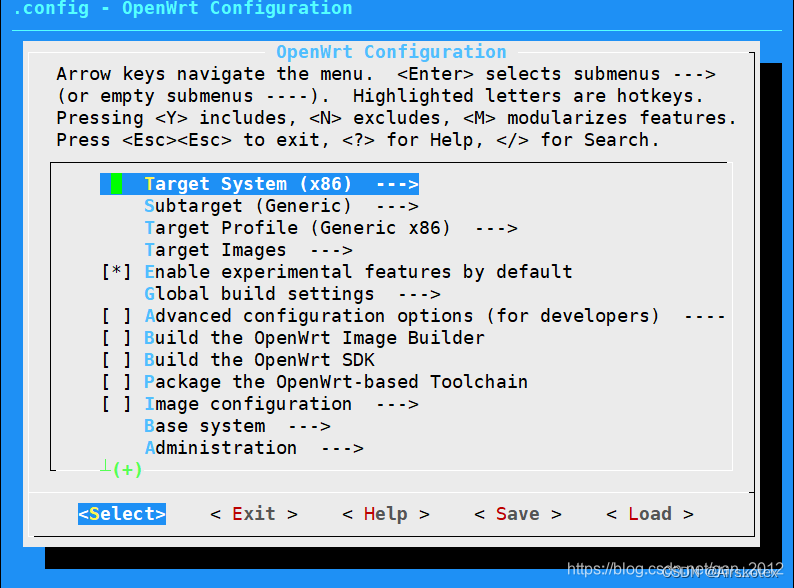Enable Build the OpenWrt SDK option
This screenshot has height=588, width=794.
(x=116, y=360)
